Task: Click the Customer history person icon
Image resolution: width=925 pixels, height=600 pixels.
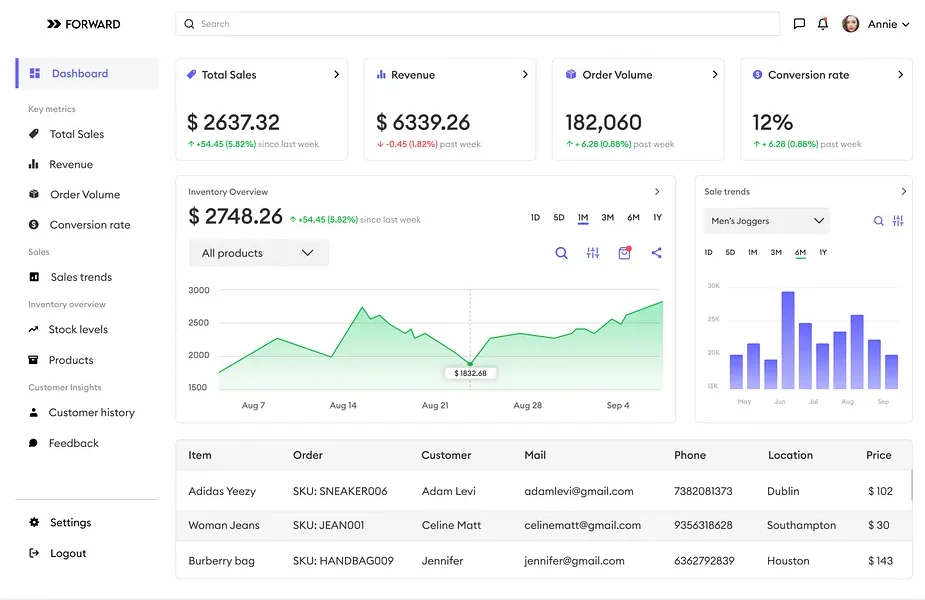Action: click(34, 412)
